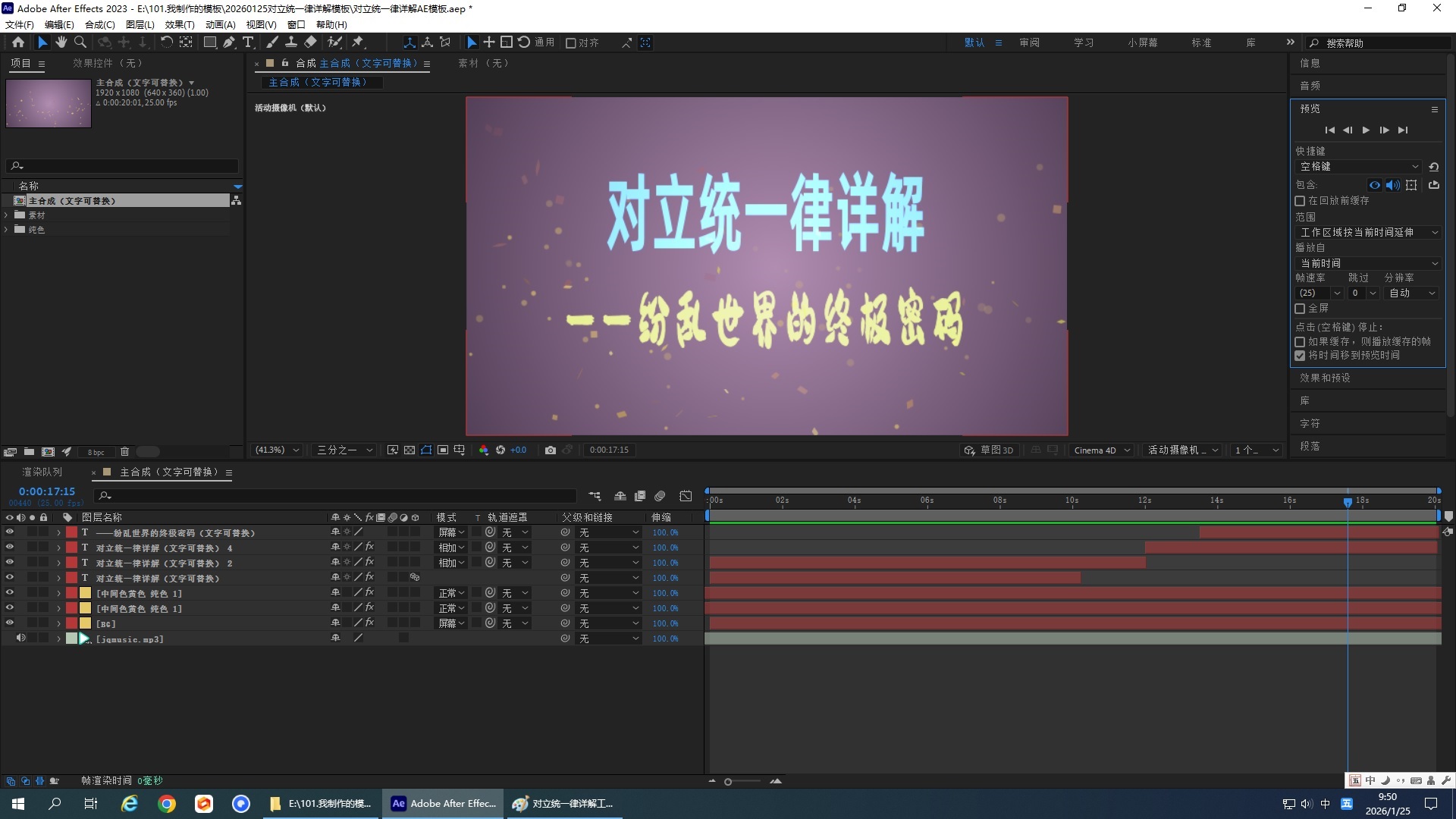Expand the 素材 folder in project
The width and height of the screenshot is (1456, 819).
(x=7, y=215)
